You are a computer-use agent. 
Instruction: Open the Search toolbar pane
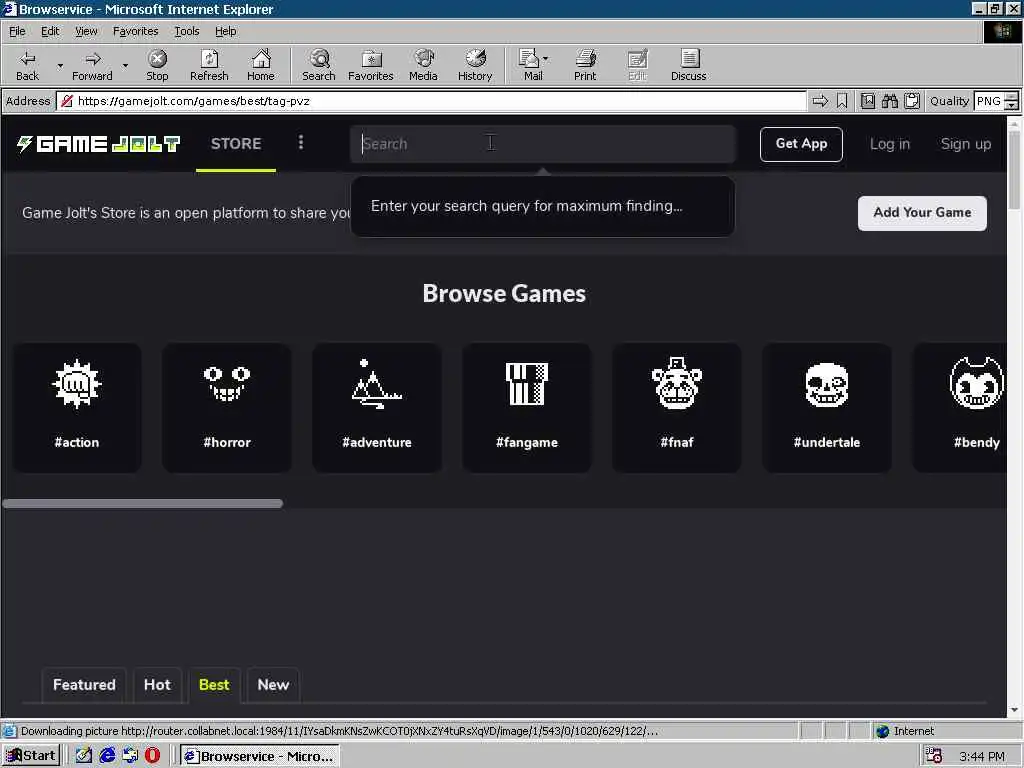click(x=319, y=65)
